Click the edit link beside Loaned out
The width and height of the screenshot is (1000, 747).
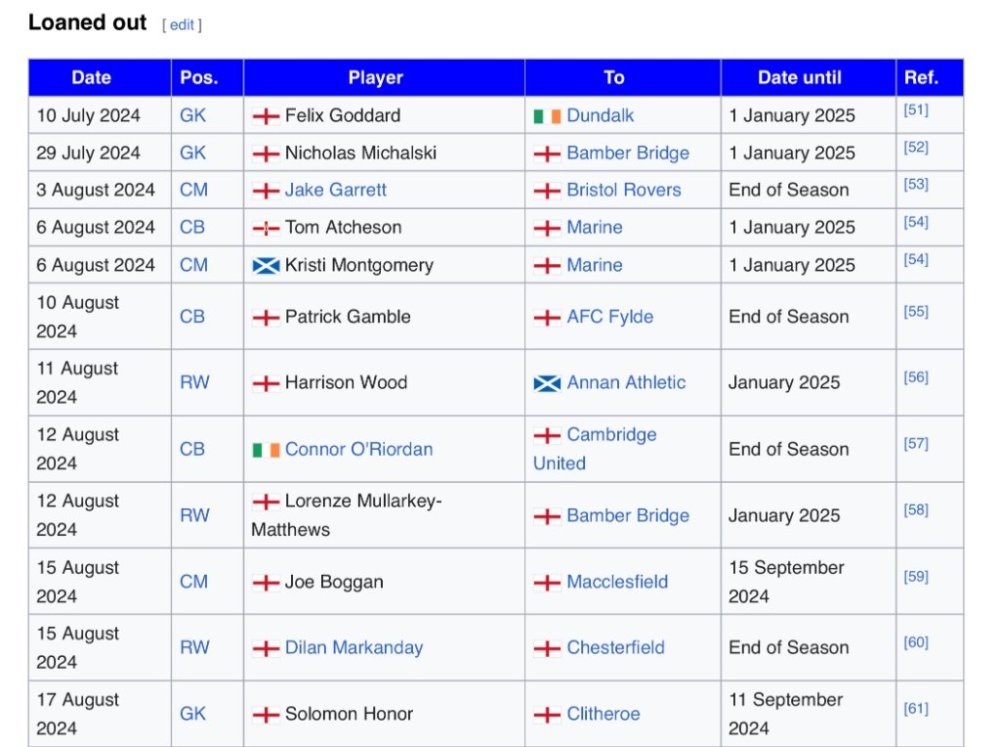181,25
